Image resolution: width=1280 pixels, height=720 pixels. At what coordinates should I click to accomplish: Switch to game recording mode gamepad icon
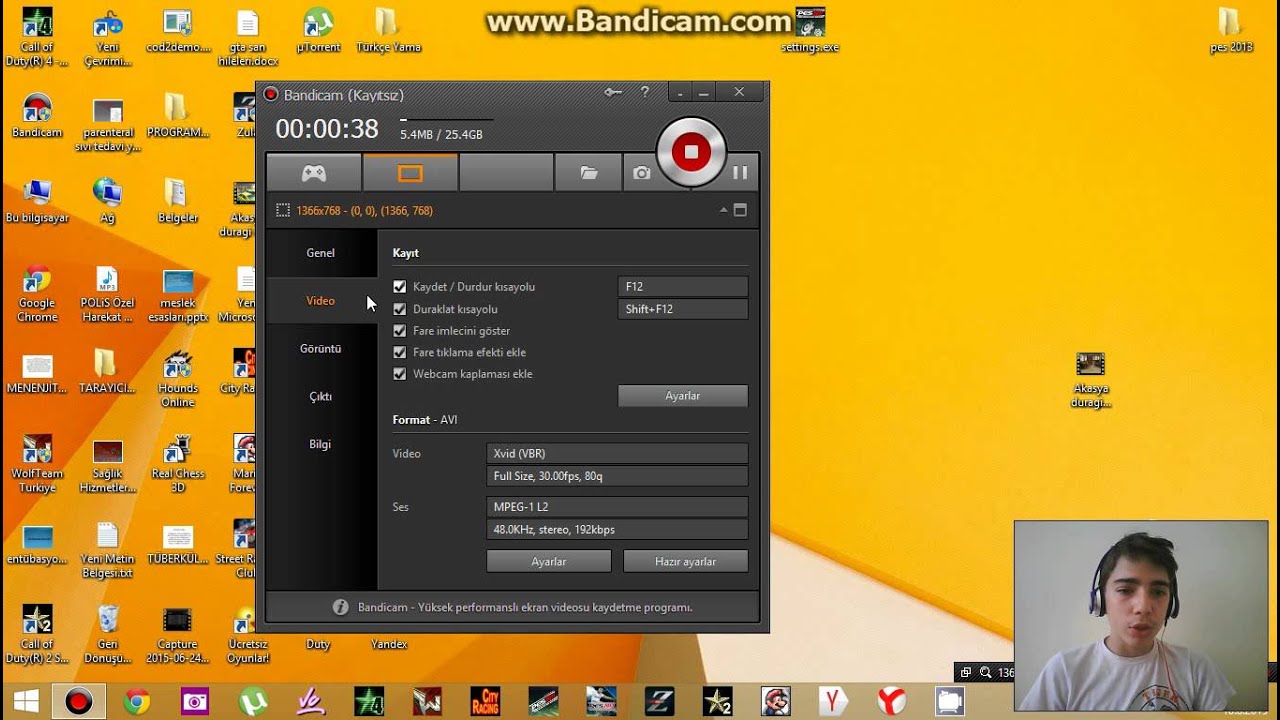coord(314,173)
